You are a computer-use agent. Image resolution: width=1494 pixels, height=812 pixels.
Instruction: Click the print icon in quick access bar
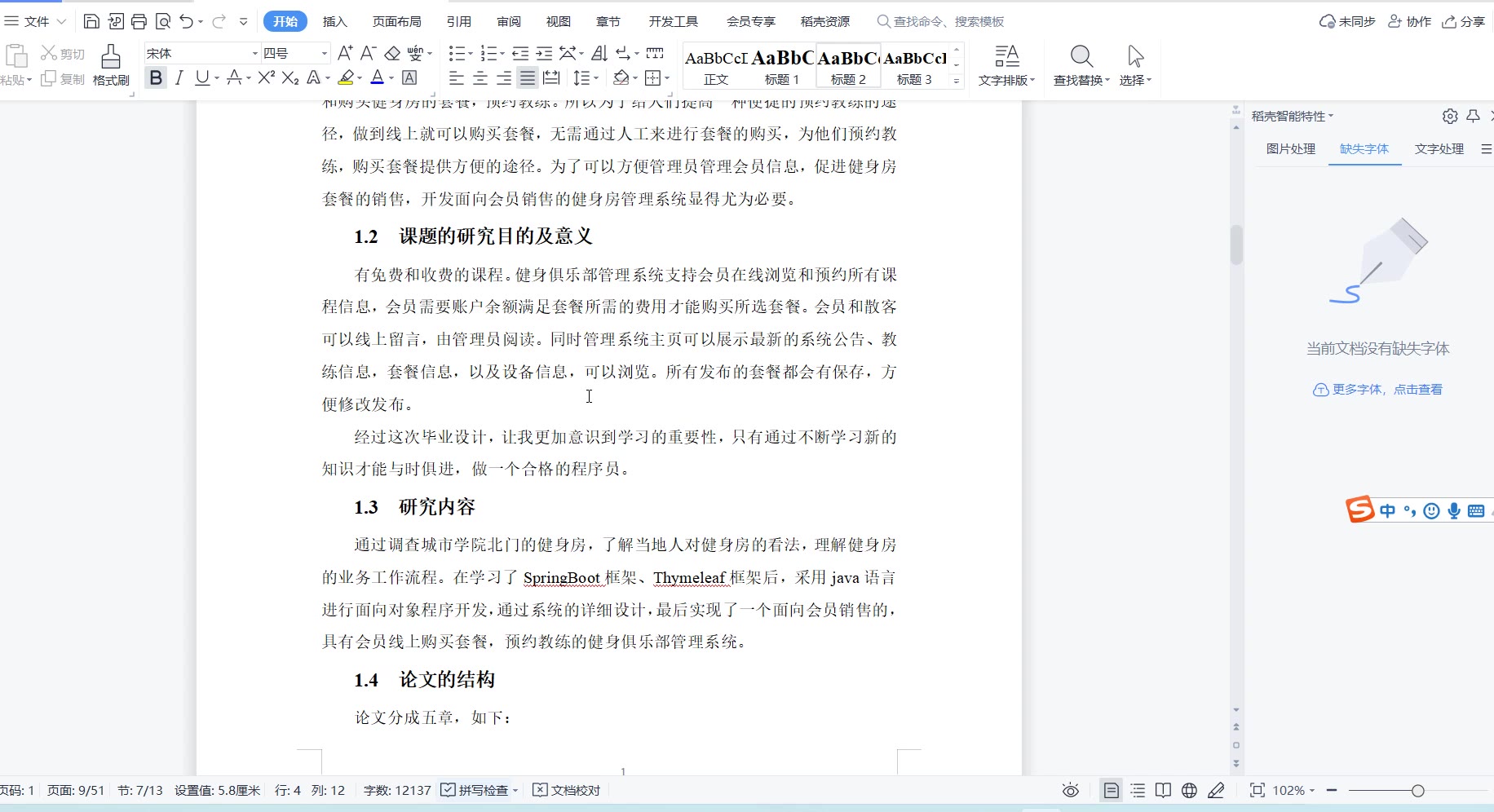[139, 22]
